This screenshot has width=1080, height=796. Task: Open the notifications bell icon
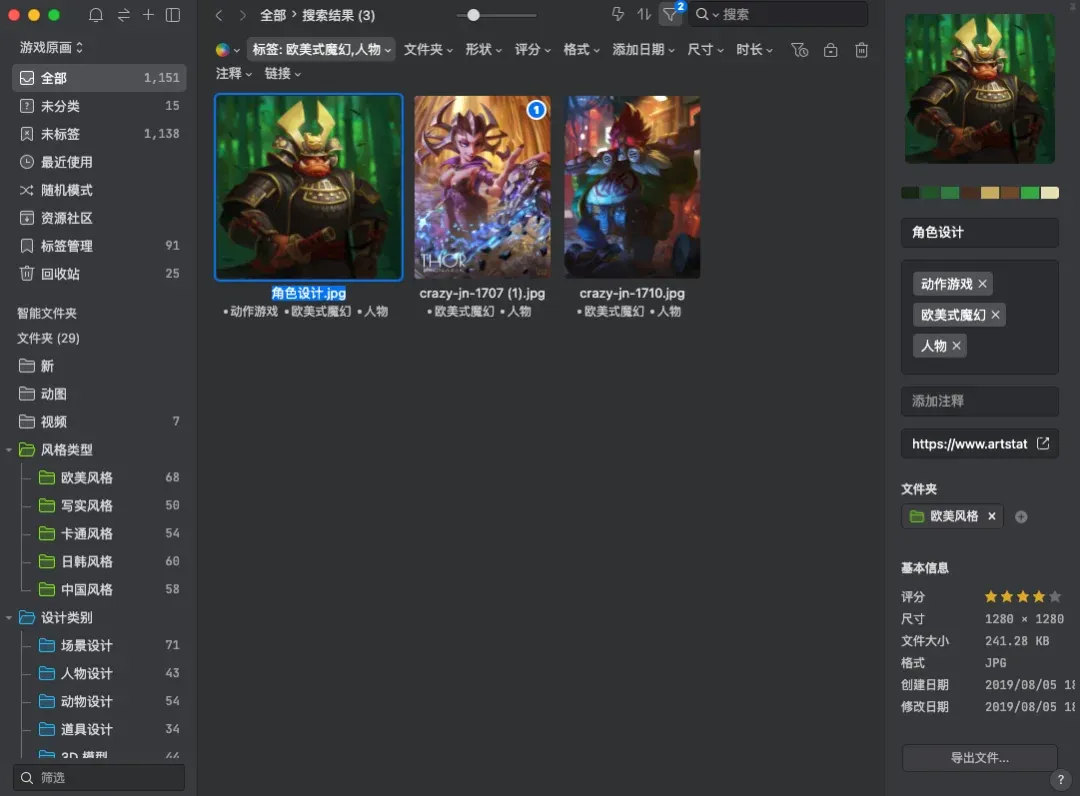click(96, 14)
